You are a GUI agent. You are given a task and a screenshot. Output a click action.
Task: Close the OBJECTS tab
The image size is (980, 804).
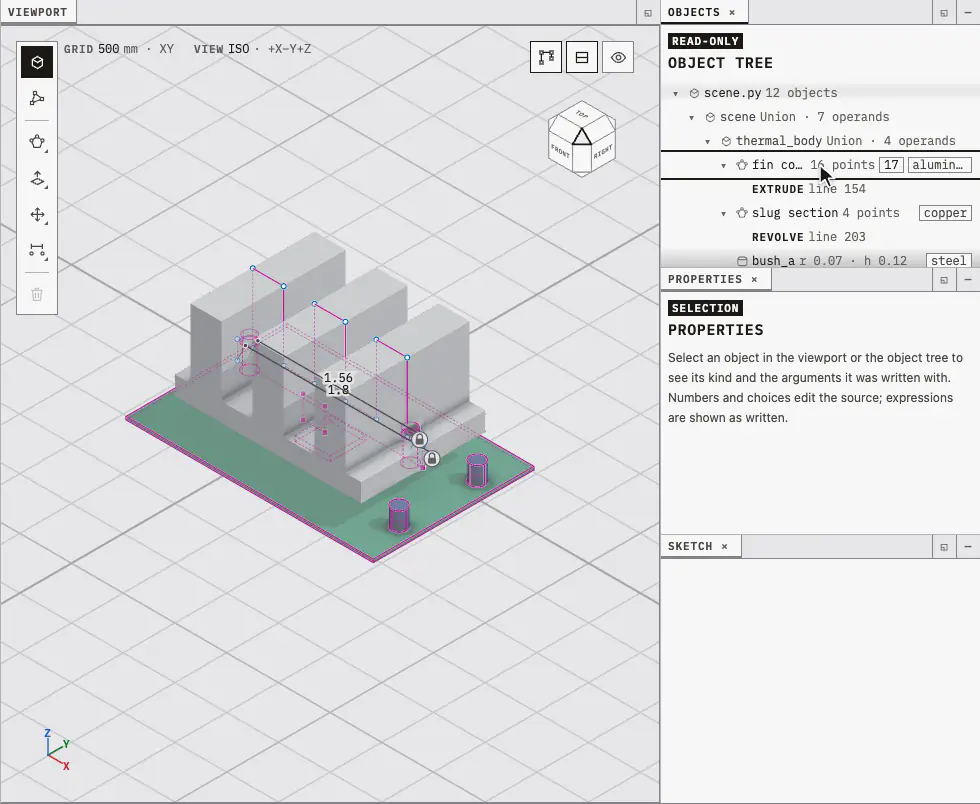coord(732,13)
